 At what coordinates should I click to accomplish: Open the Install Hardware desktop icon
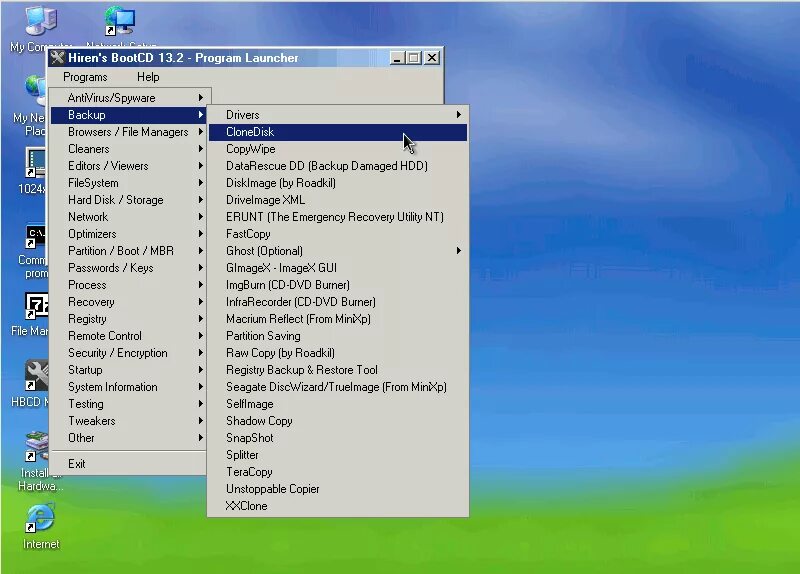37,448
